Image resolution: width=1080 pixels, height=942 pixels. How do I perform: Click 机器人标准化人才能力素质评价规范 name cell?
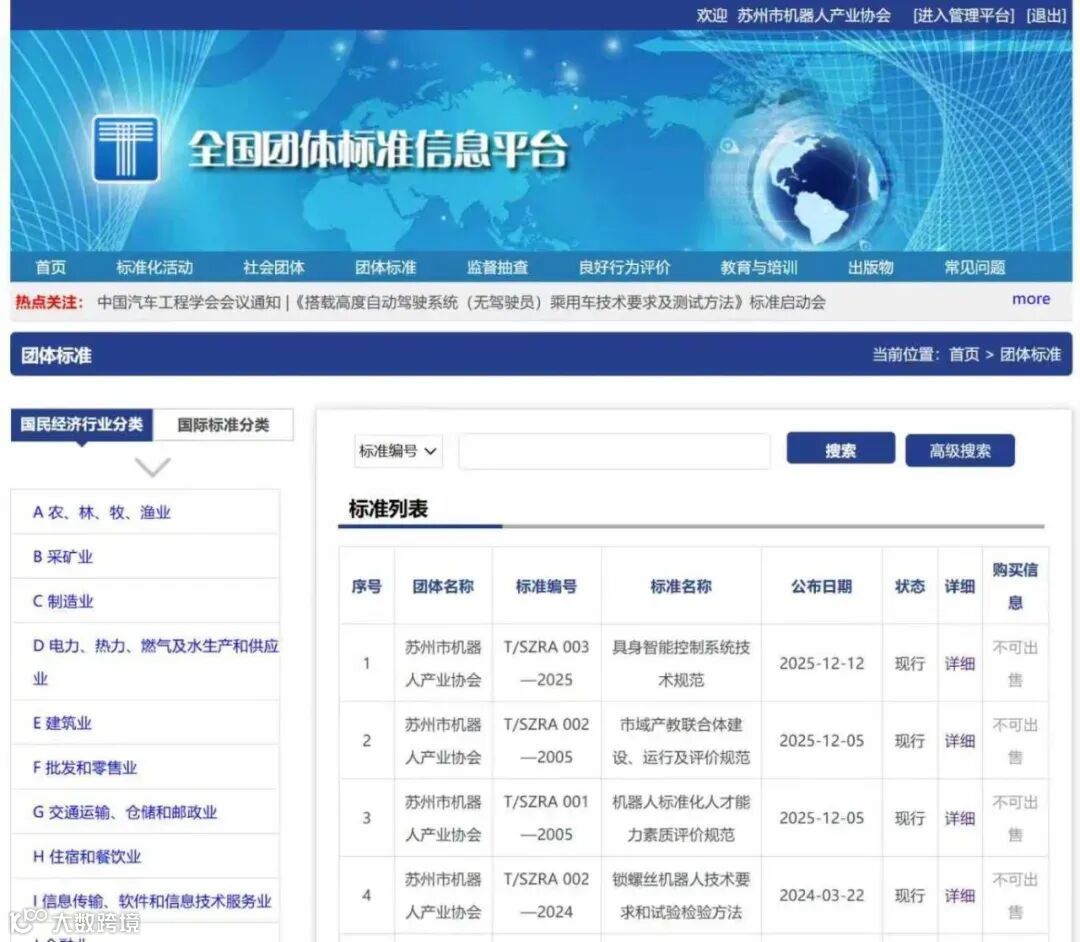pyautogui.click(x=681, y=818)
